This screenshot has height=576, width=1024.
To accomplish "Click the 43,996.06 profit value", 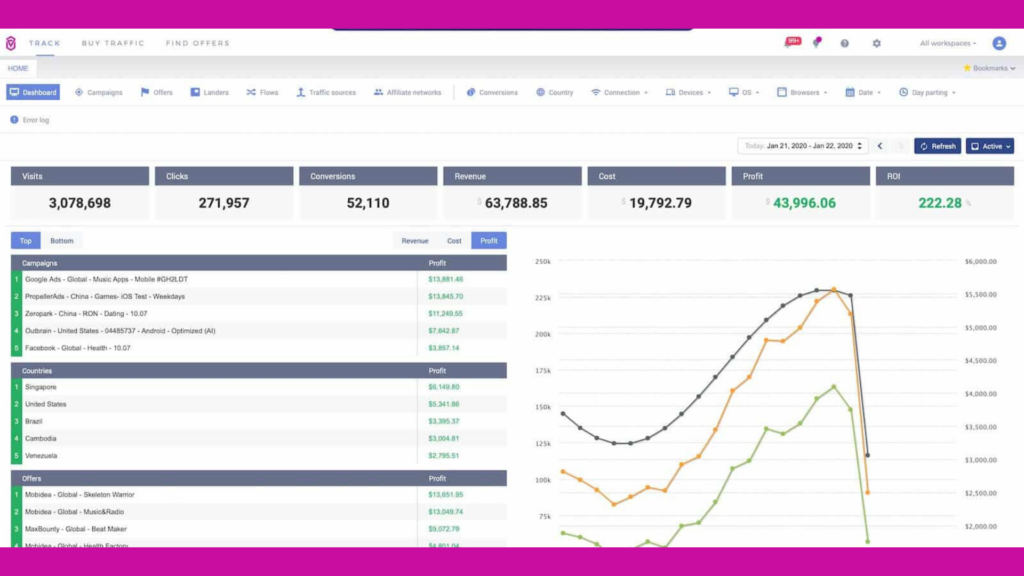I will [x=804, y=203].
